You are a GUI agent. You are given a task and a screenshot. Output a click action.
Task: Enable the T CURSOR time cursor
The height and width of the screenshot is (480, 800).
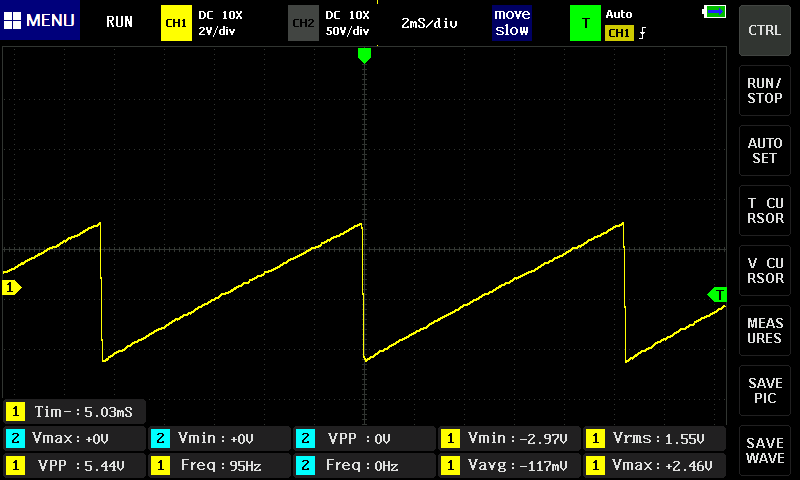point(764,211)
